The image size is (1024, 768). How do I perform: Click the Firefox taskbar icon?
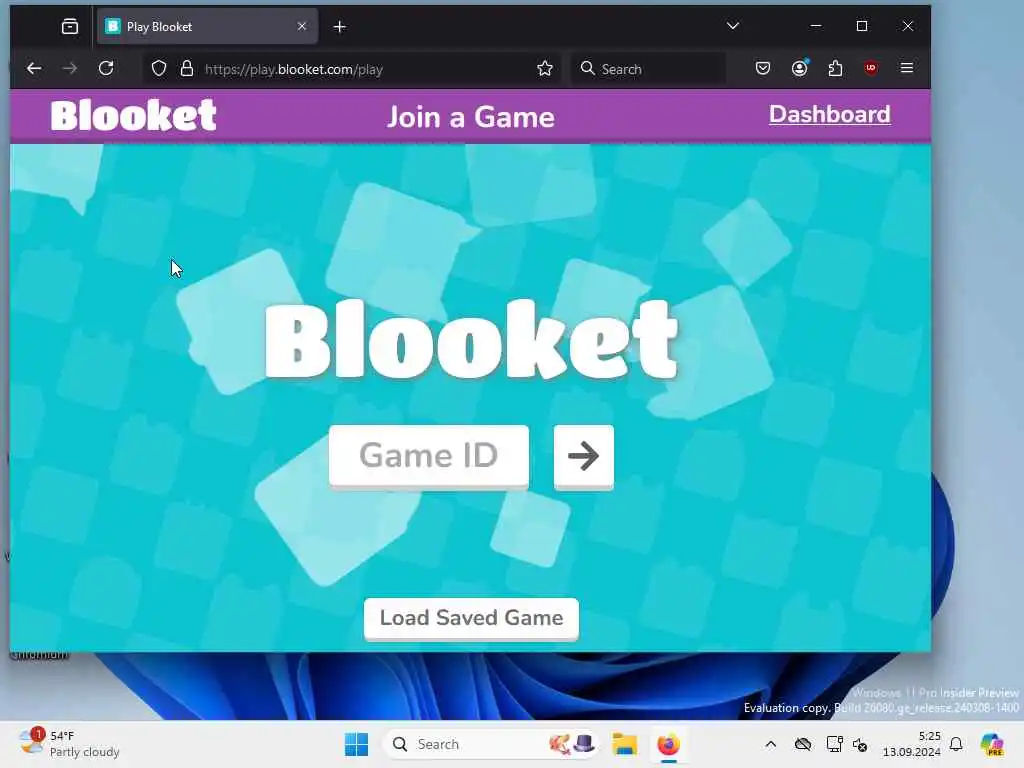[668, 744]
